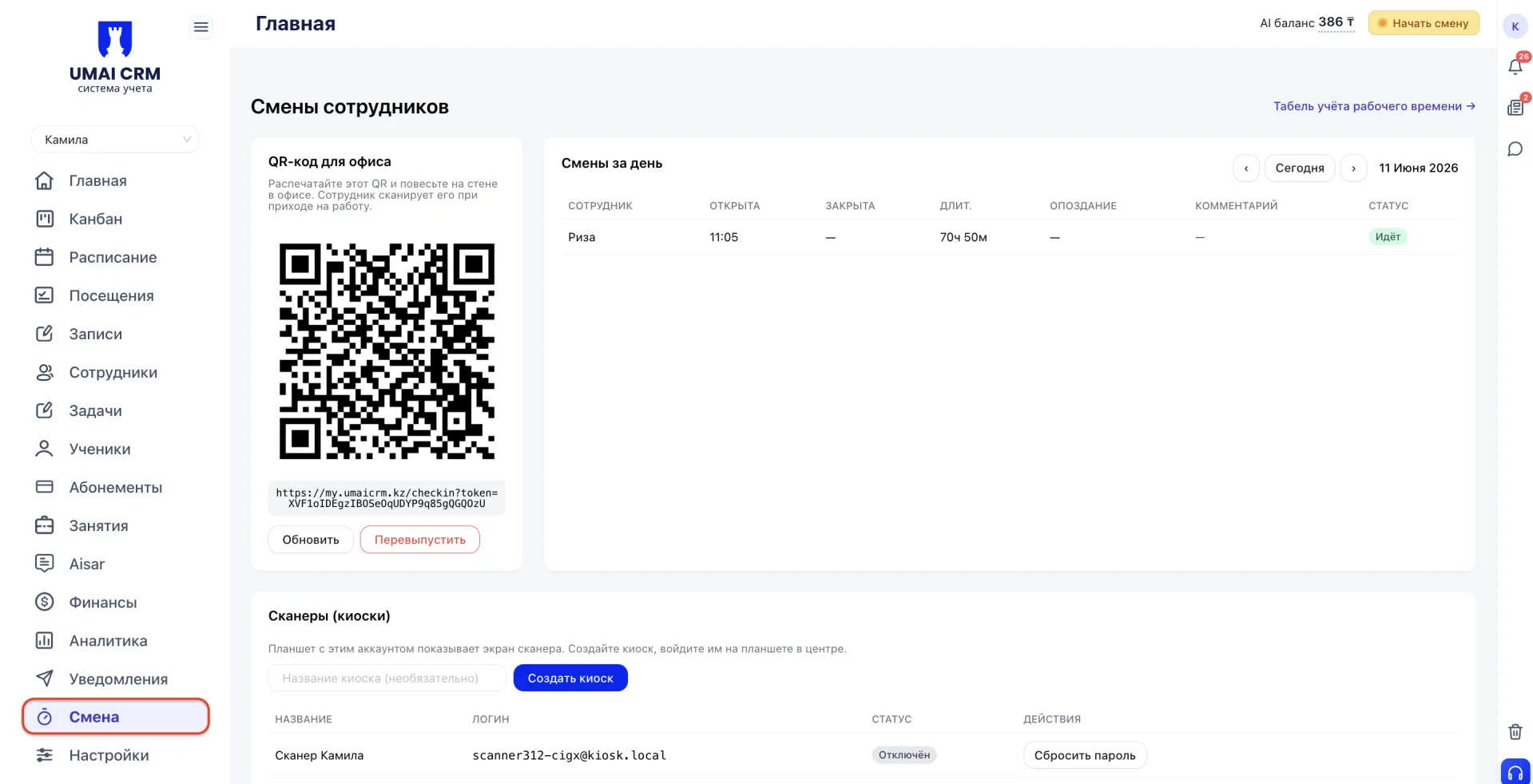Open Табель учёта рабочего времени link
The height and width of the screenshot is (784, 1533).
[x=1374, y=106]
